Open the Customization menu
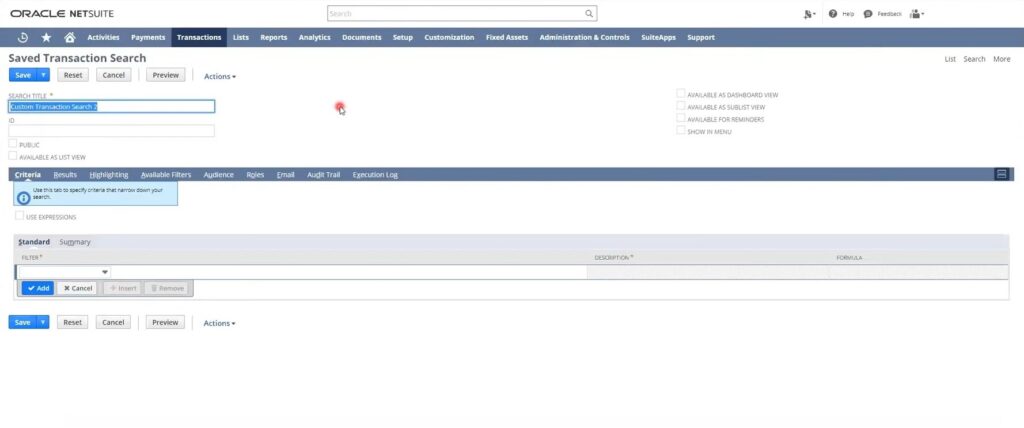 click(x=449, y=37)
